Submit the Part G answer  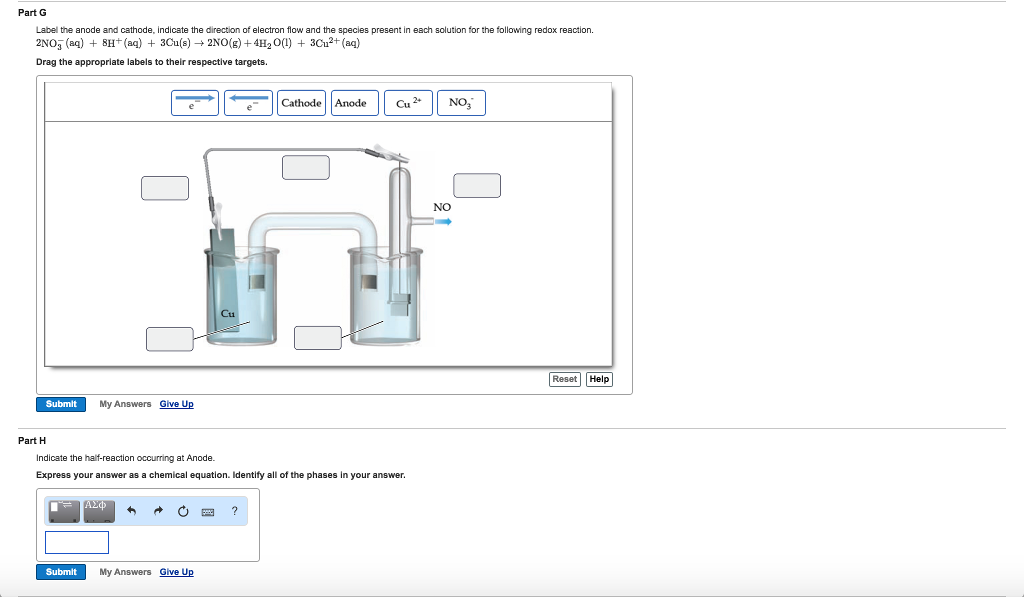pyautogui.click(x=61, y=404)
